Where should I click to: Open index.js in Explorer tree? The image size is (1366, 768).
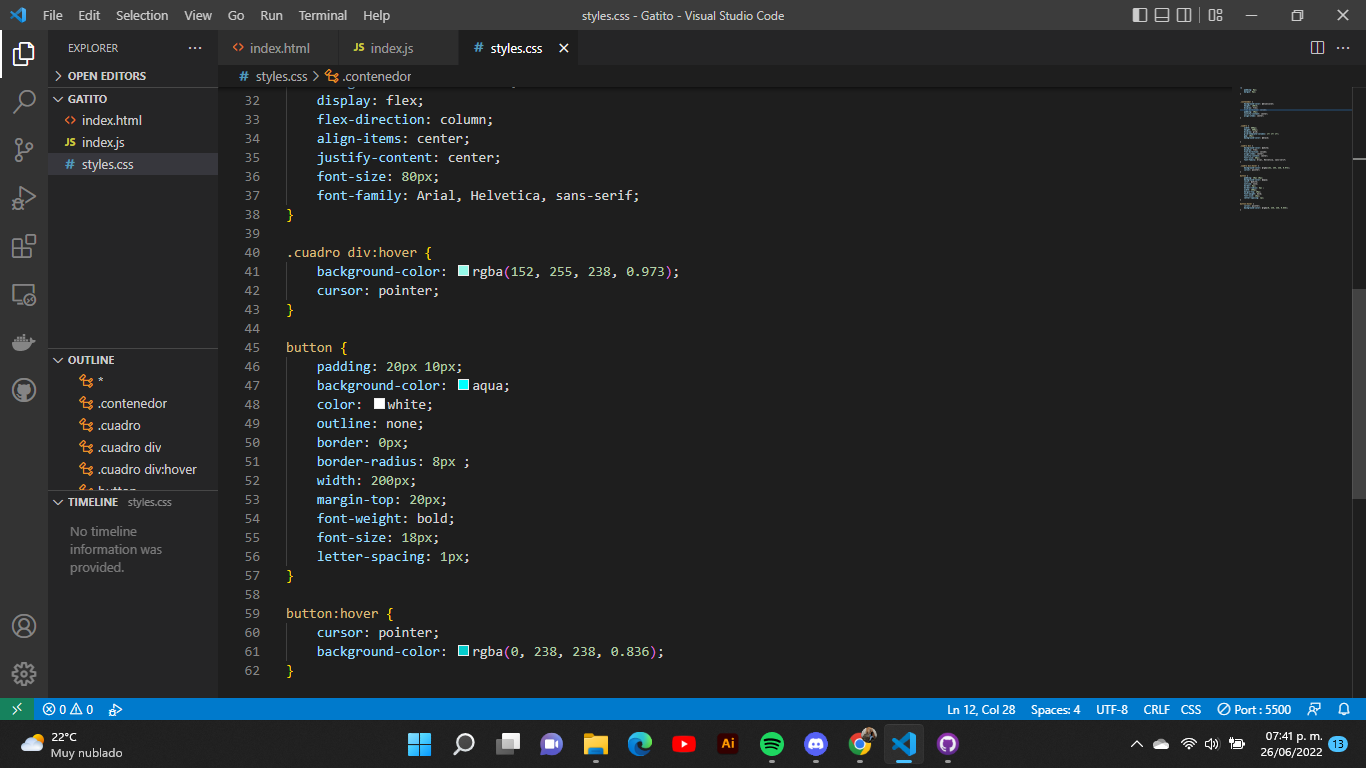(x=133, y=142)
